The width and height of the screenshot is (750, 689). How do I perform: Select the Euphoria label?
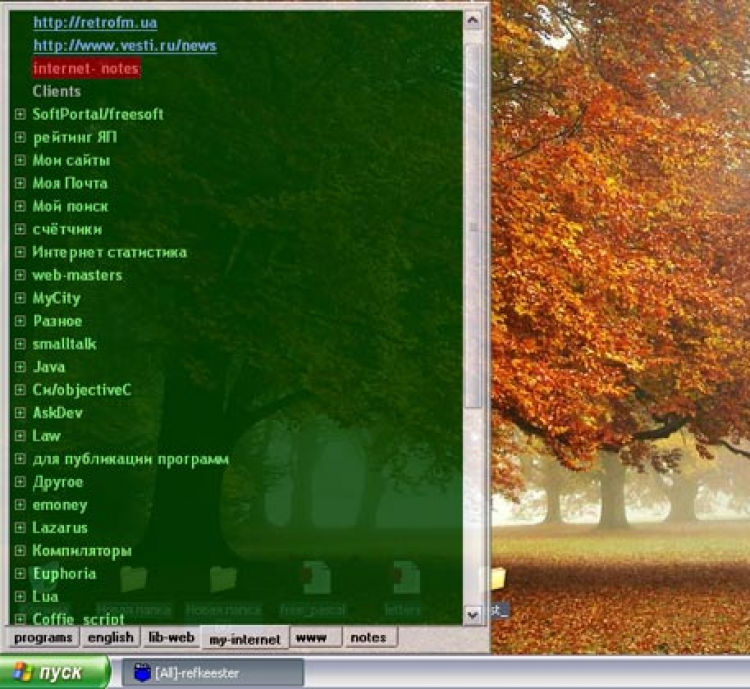point(64,574)
